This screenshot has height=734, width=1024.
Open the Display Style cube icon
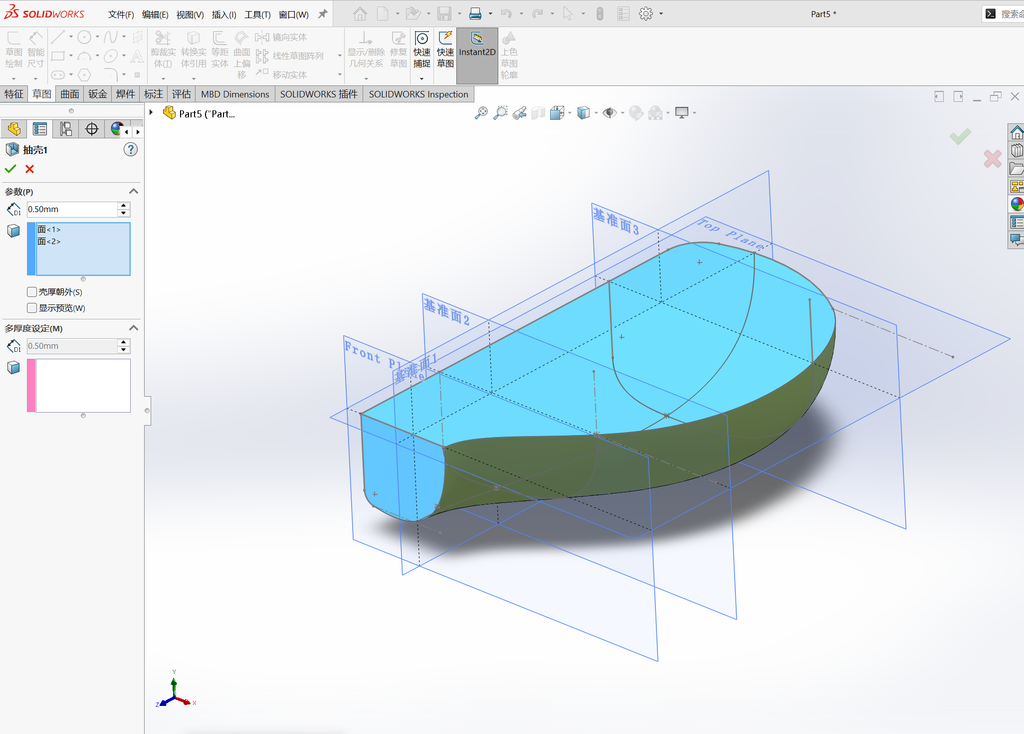[584, 113]
